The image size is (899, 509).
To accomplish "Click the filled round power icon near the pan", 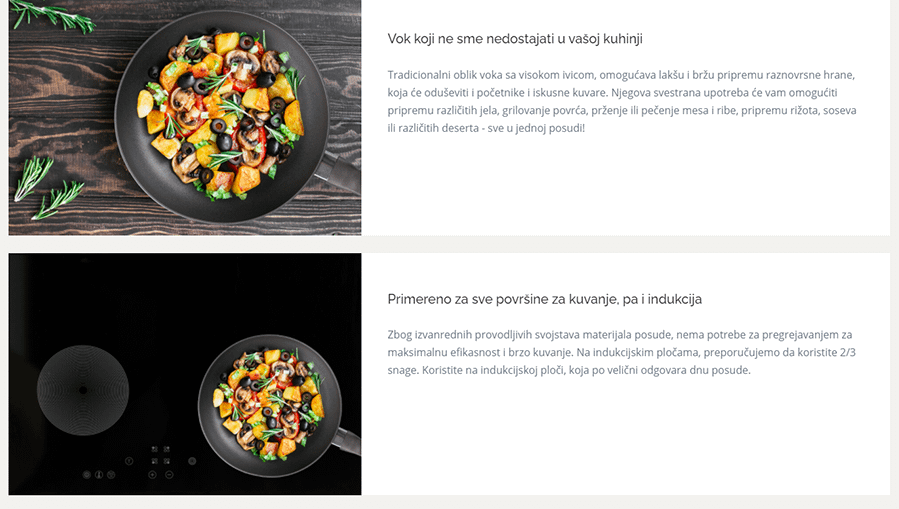I will (192, 461).
